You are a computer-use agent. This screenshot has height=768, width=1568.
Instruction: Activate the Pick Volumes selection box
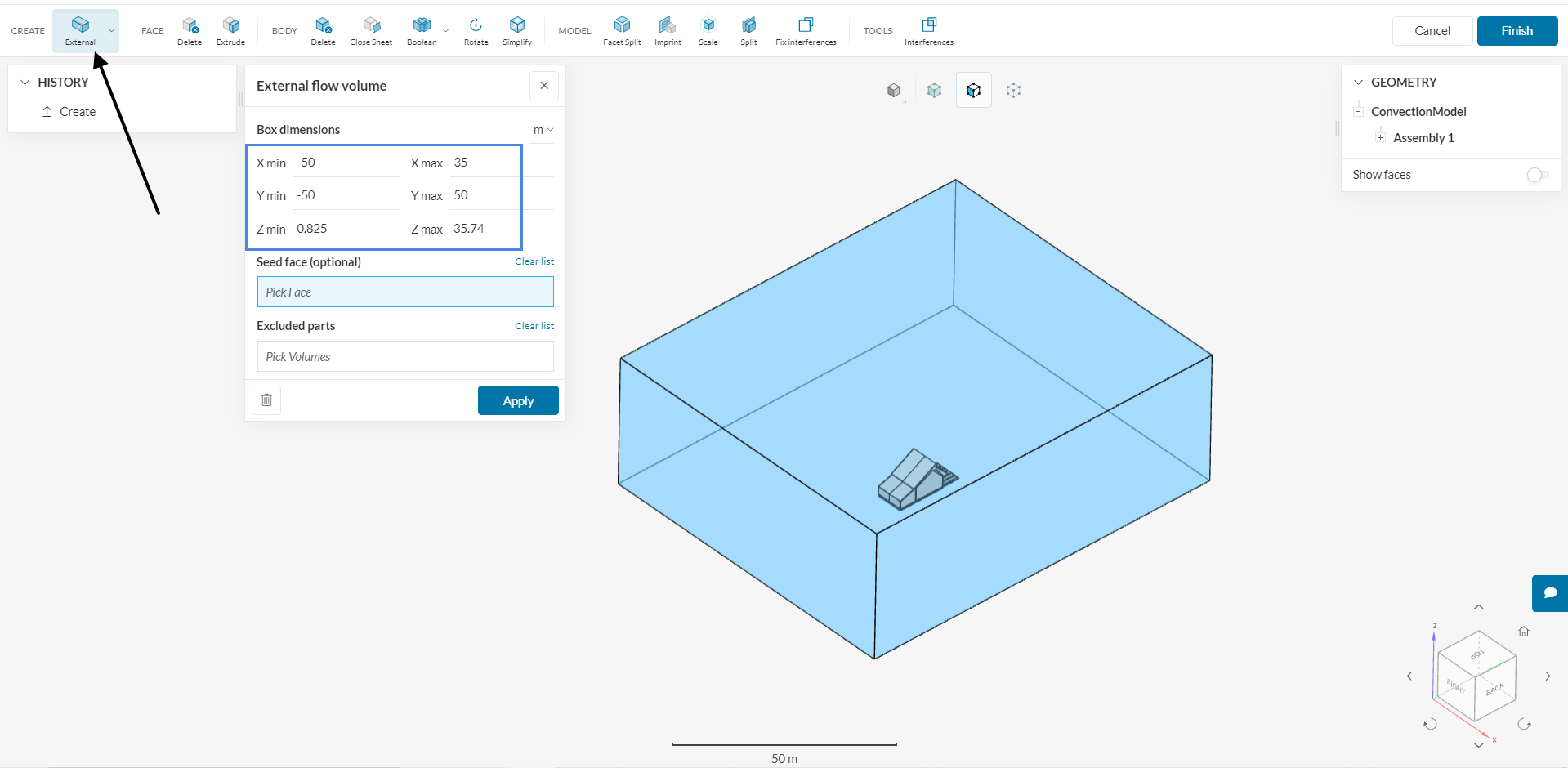pos(405,356)
